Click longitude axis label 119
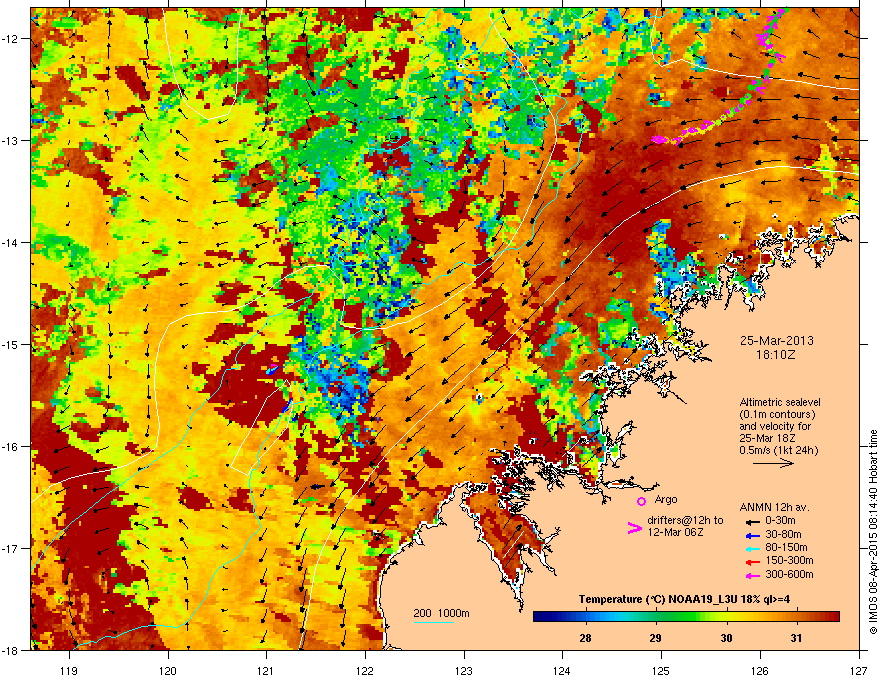Viewport: 880px width, 680px height. pyautogui.click(x=69, y=670)
